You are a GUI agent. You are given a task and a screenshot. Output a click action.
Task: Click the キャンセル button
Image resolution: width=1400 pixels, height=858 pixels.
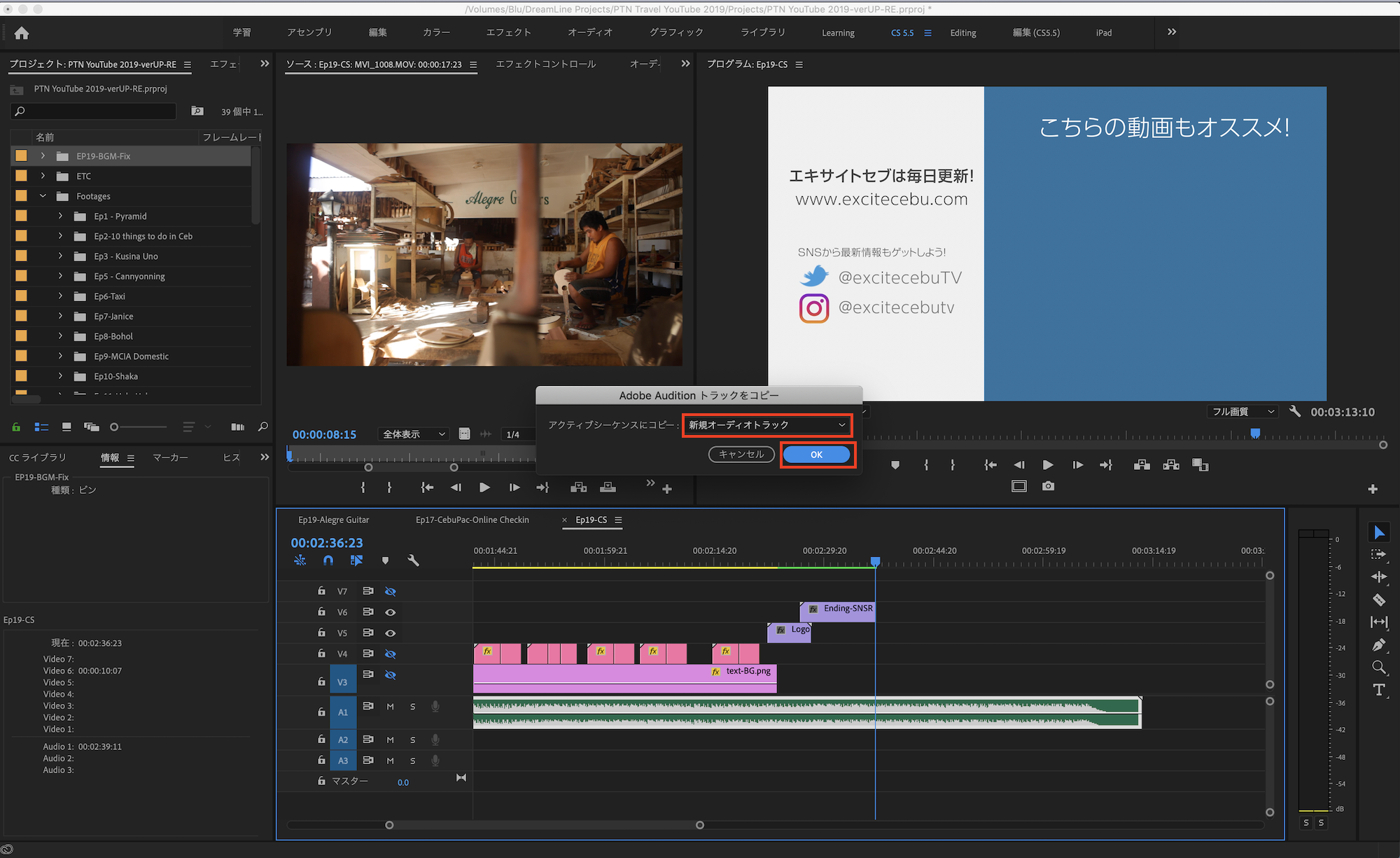click(x=741, y=455)
